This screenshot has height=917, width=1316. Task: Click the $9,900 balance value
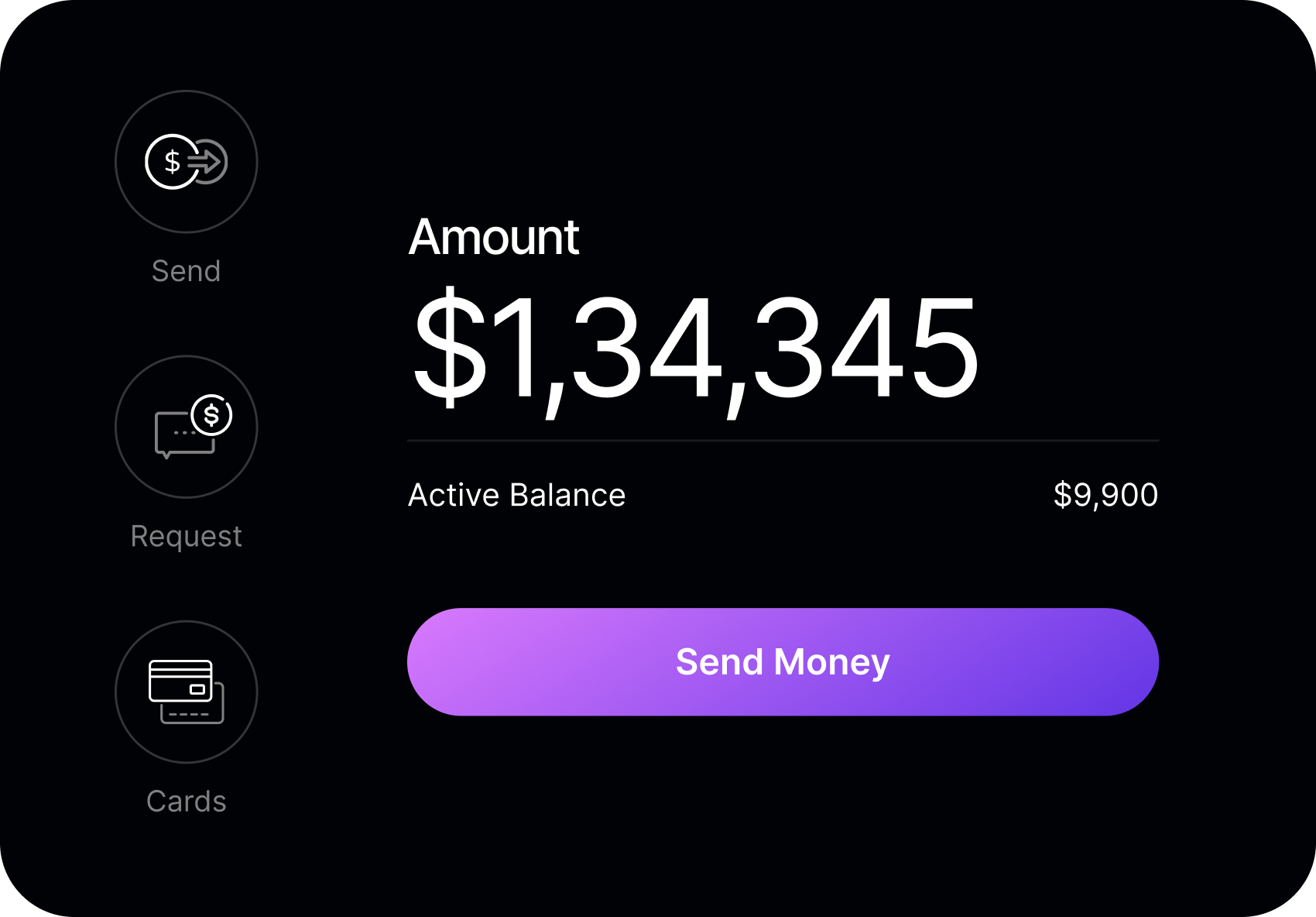tap(1105, 495)
